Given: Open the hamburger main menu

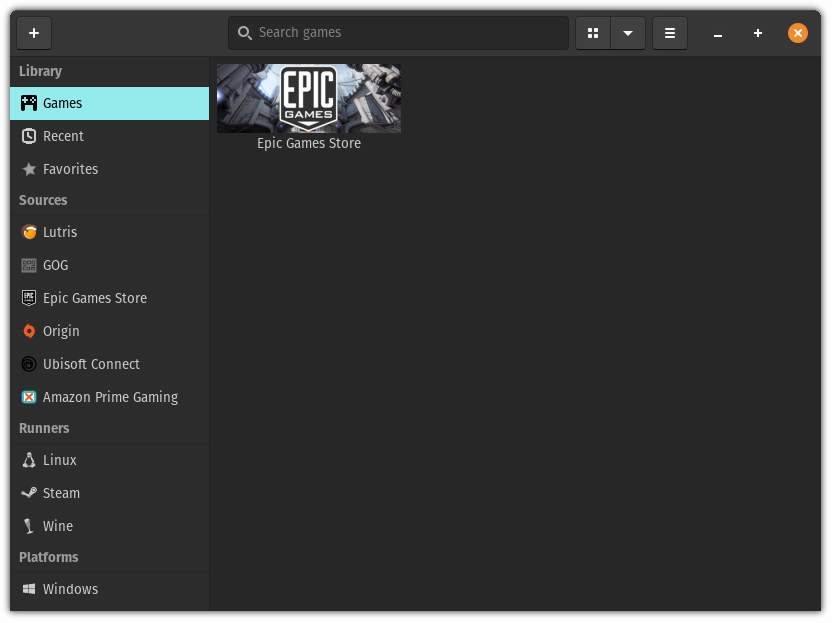Looking at the screenshot, I should (670, 32).
